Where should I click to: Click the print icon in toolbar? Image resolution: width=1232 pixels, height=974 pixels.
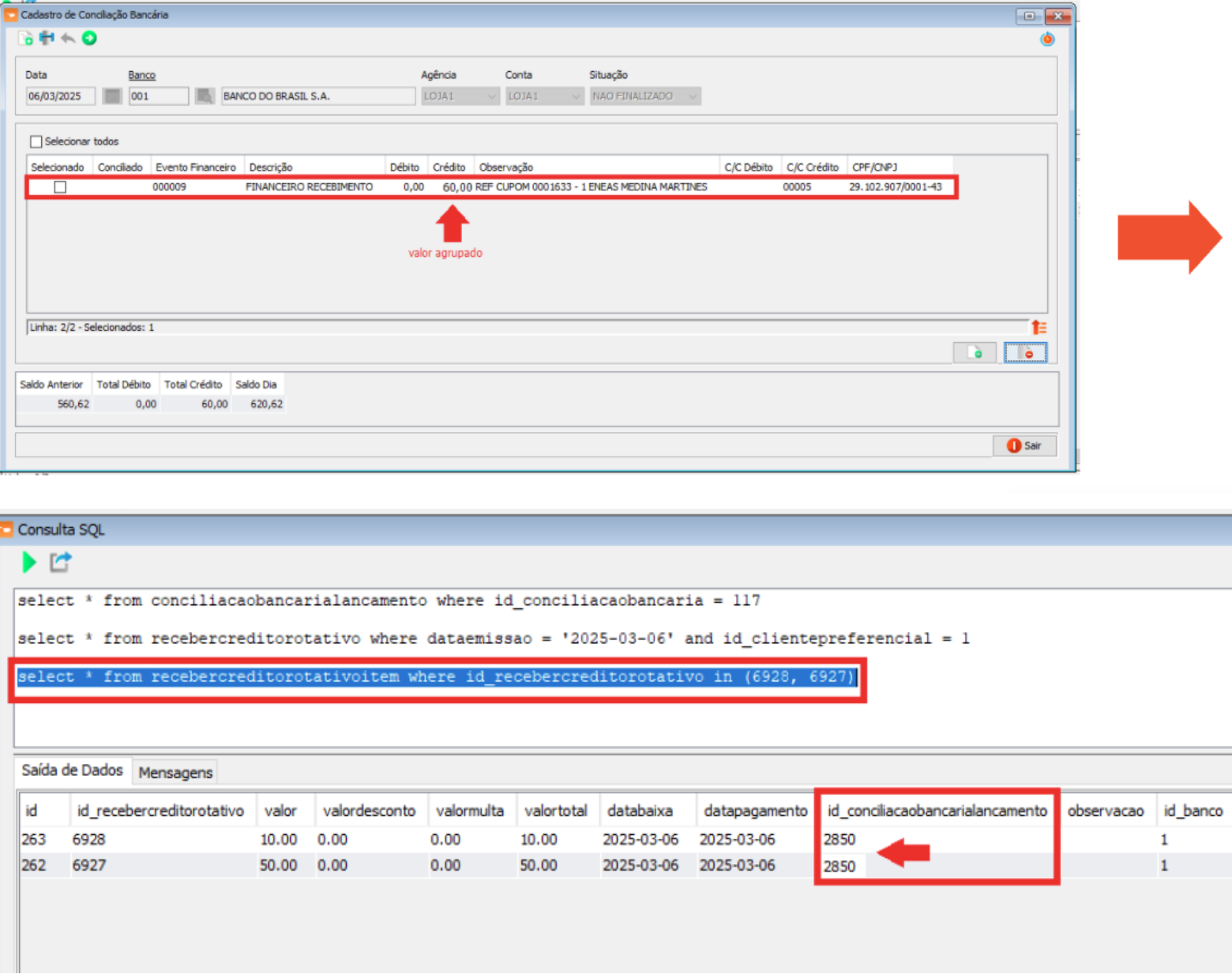pyautogui.click(x=47, y=38)
